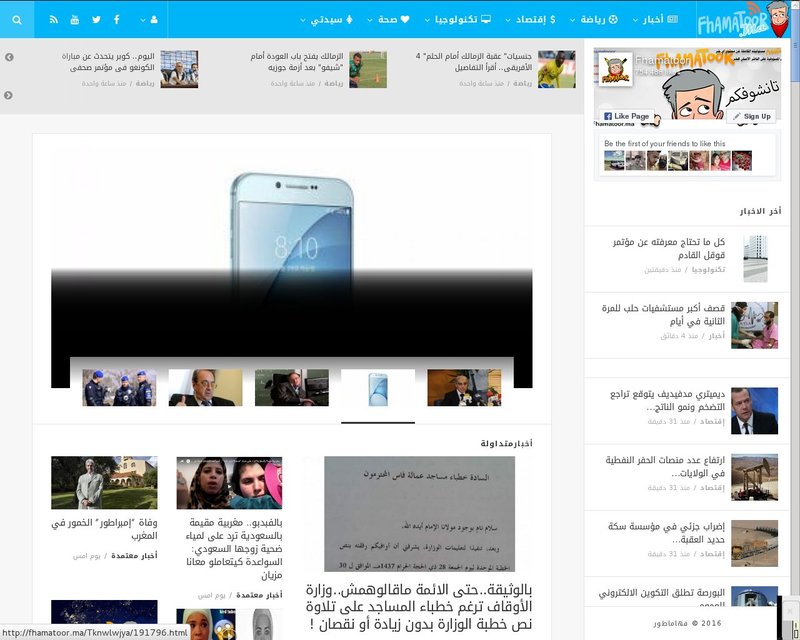Open the search icon in header
The width and height of the screenshot is (800, 640).
(x=17, y=20)
